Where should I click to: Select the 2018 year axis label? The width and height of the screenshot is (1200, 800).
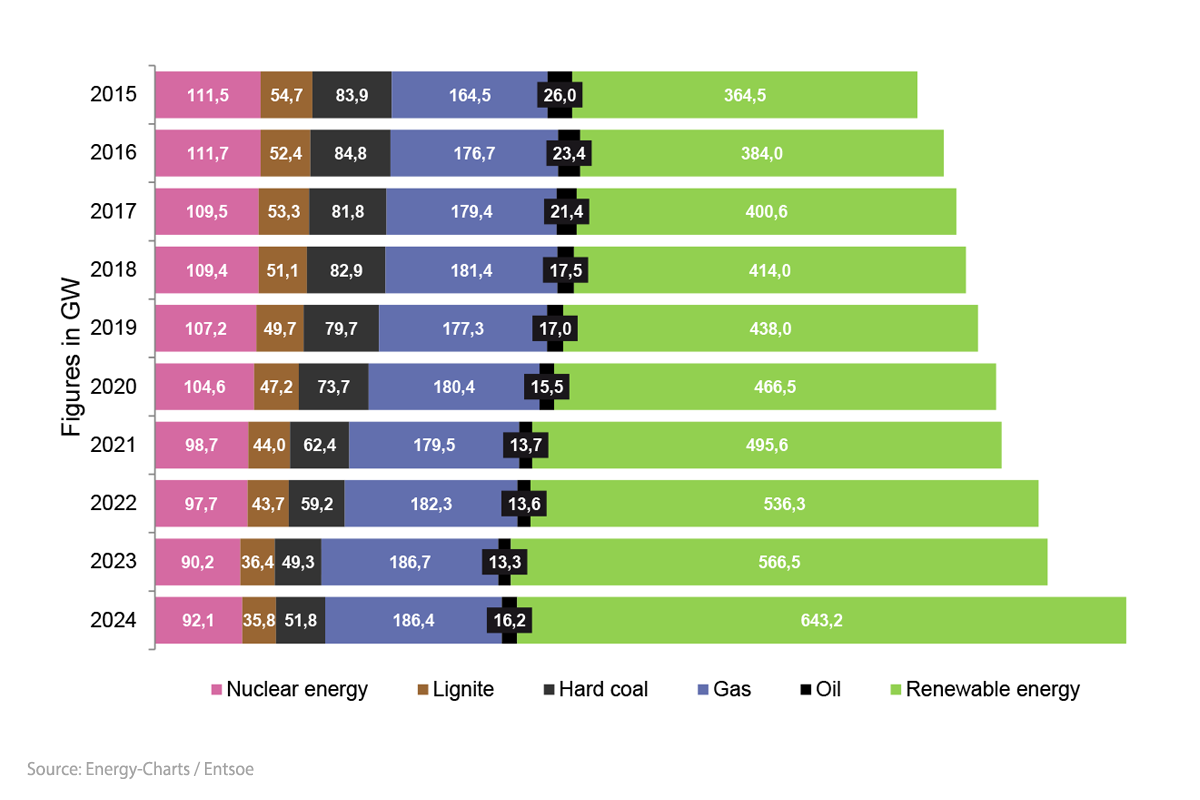pyautogui.click(x=113, y=270)
